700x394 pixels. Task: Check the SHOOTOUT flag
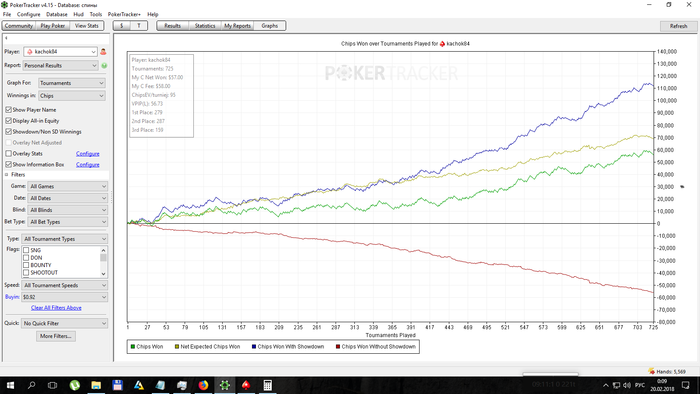26,273
